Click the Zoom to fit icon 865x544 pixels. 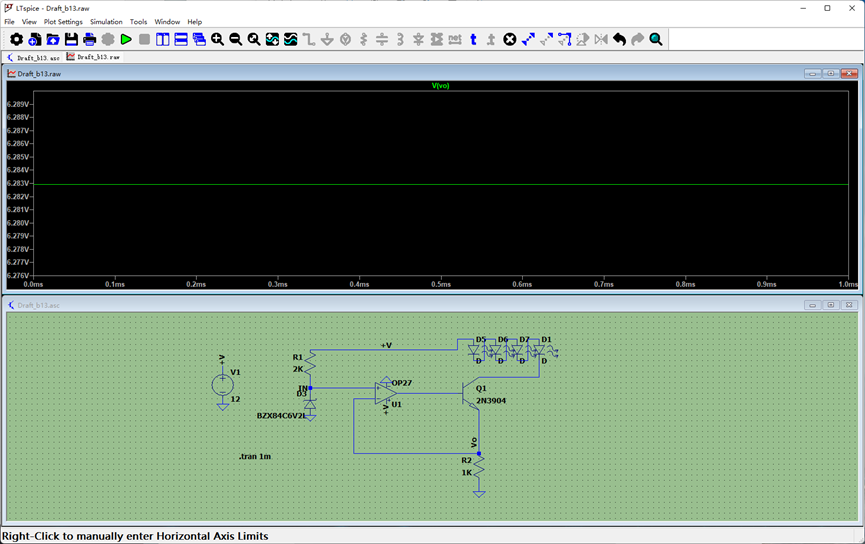tap(254, 39)
